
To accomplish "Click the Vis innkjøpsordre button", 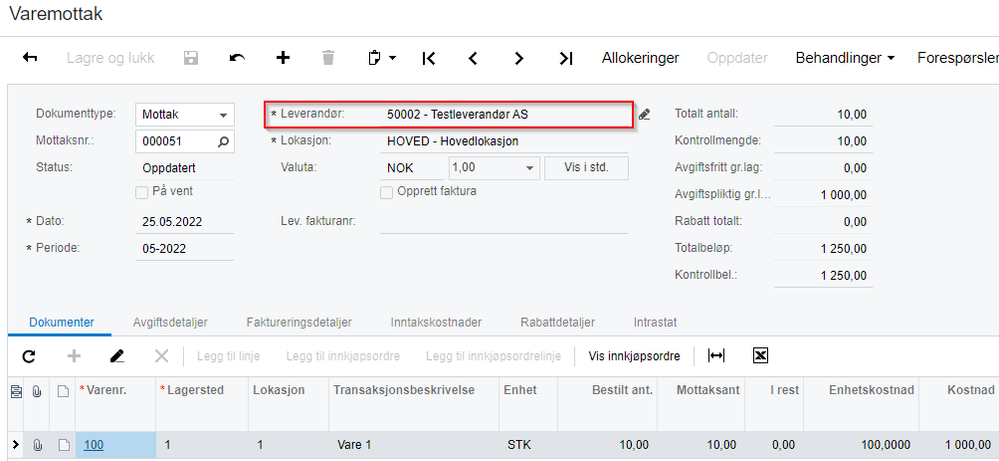I will coord(634,356).
